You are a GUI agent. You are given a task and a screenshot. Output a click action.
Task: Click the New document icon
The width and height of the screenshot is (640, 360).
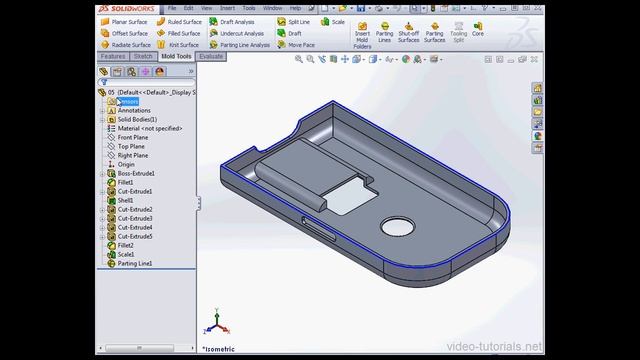pos(324,8)
